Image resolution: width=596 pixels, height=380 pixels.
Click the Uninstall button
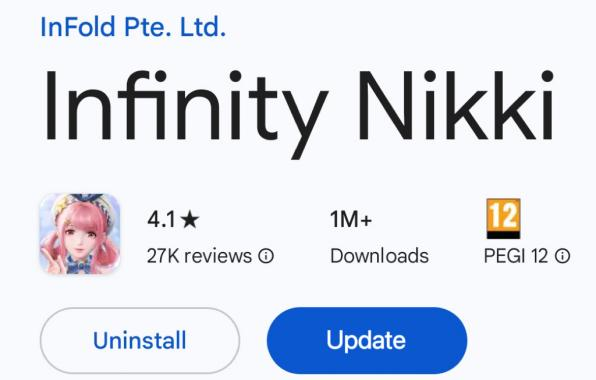[140, 340]
